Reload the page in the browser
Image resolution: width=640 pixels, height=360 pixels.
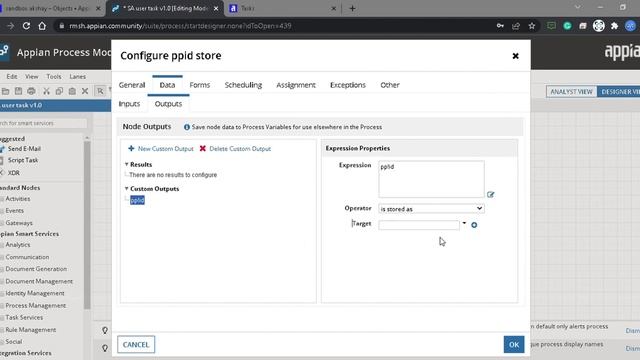(26, 26)
